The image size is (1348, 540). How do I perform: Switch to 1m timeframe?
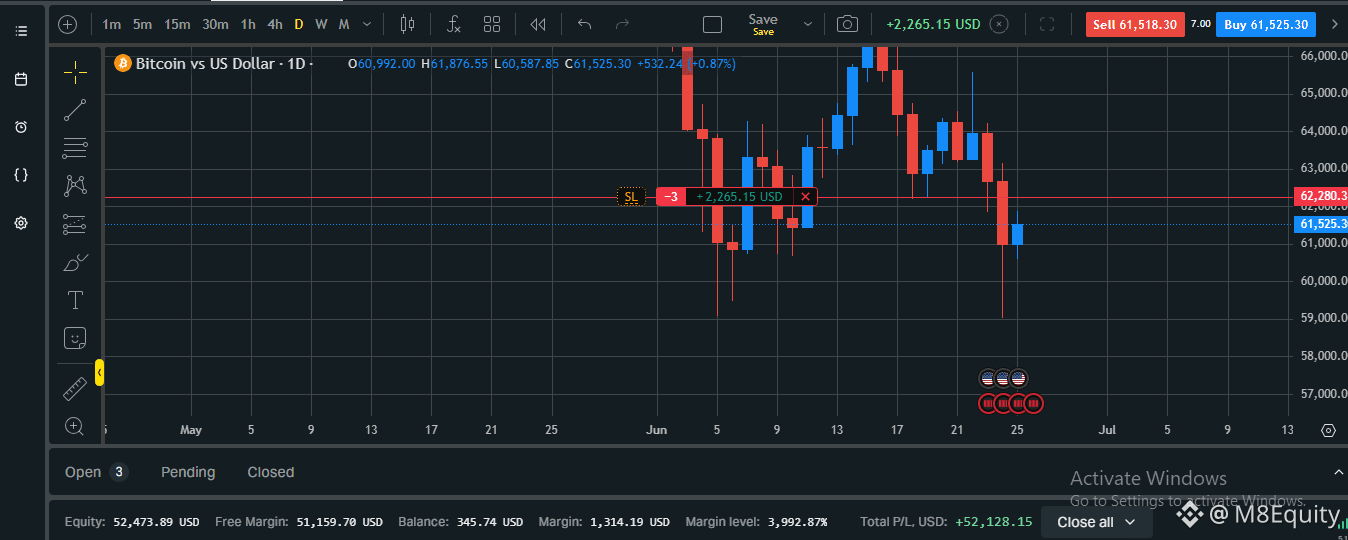(x=111, y=24)
